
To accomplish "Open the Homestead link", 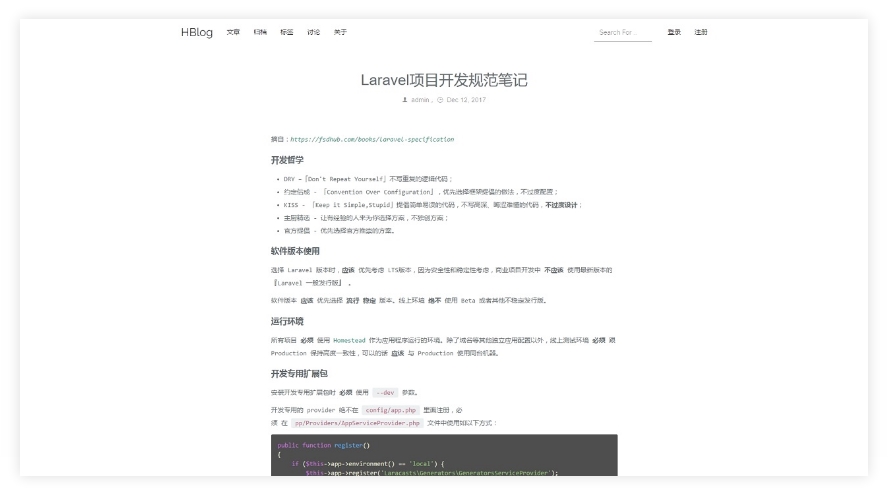I will 349,340.
